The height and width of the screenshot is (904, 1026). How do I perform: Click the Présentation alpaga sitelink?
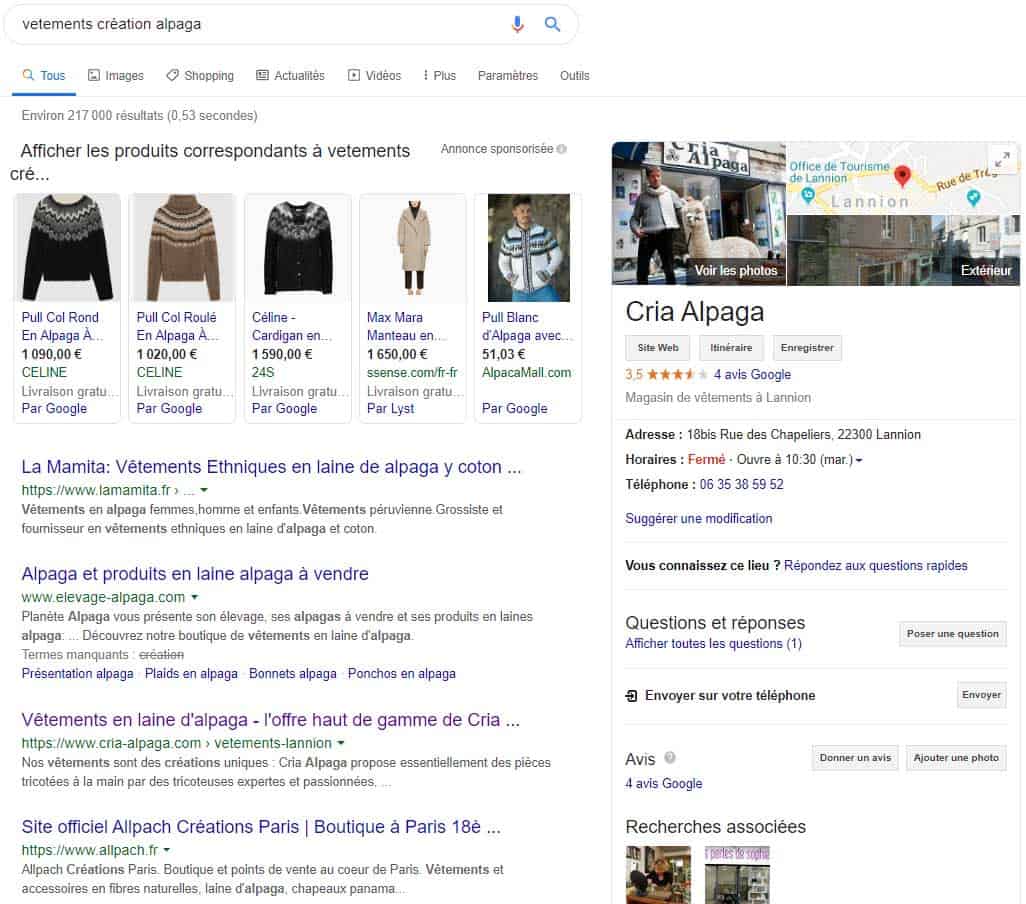[77, 674]
